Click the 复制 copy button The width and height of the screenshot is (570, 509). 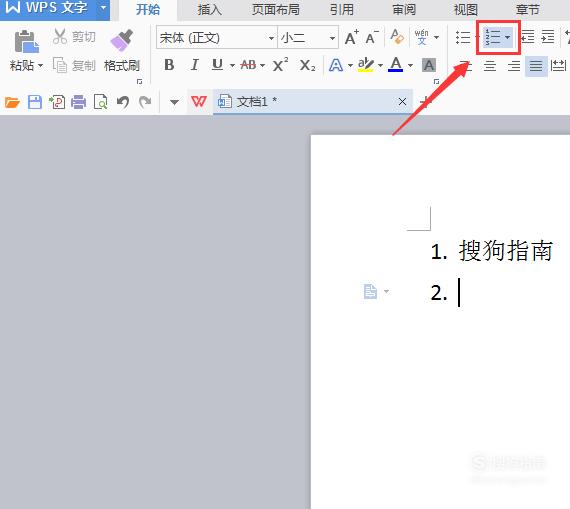pos(74,65)
